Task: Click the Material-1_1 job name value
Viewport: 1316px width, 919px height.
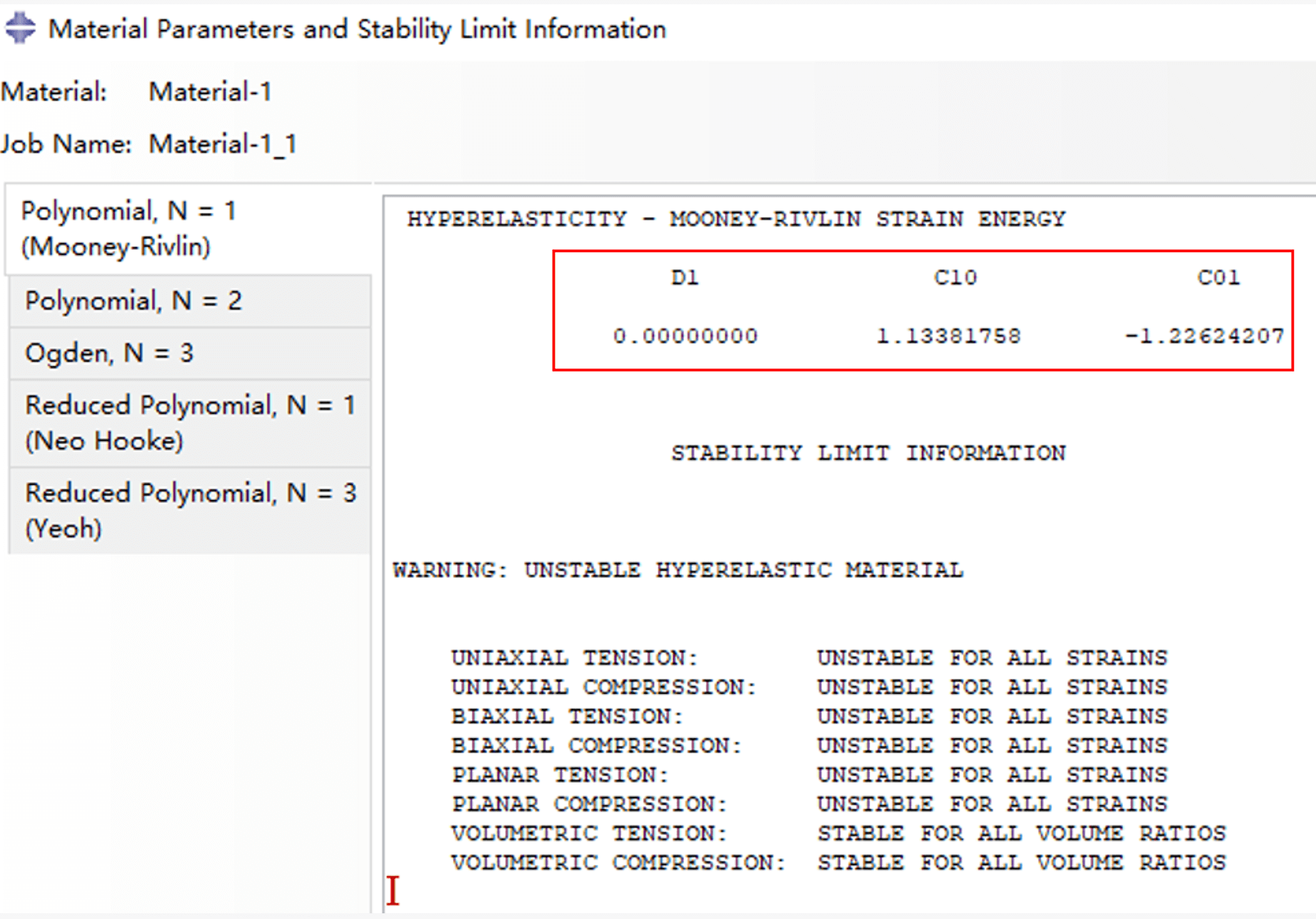Action: click(222, 144)
